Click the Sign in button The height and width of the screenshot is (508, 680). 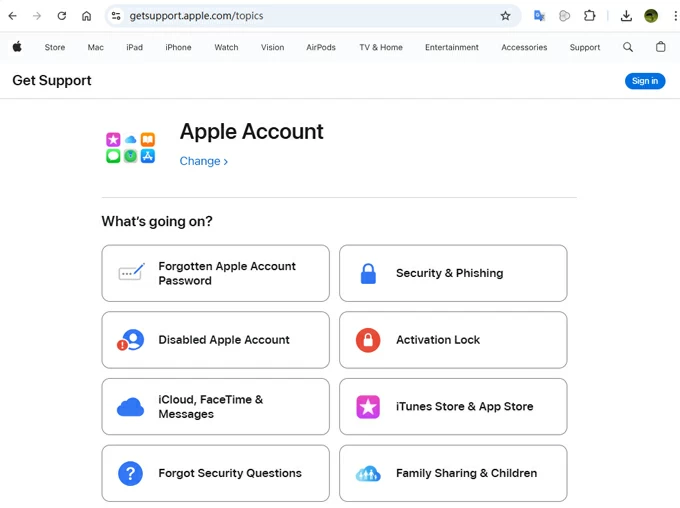(x=645, y=81)
